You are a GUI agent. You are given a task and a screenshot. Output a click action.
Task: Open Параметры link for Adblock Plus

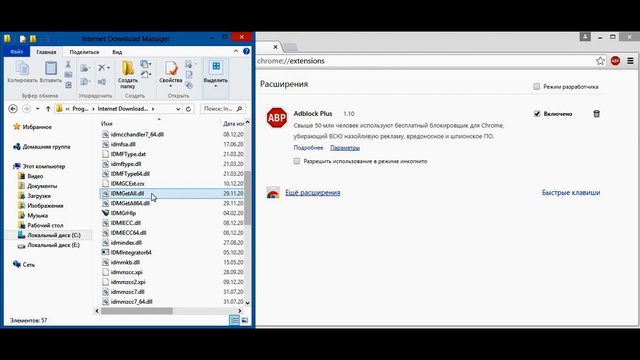tap(345, 148)
